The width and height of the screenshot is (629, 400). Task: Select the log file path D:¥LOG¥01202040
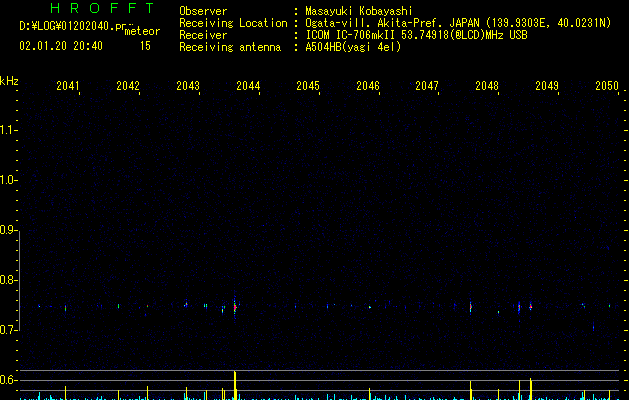click(x=74, y=26)
